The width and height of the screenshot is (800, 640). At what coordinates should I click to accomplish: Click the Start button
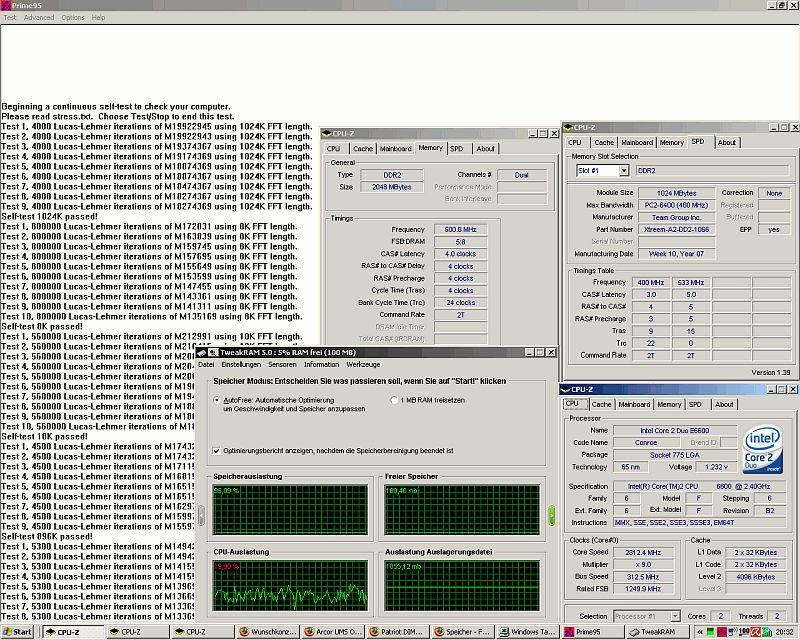pos(17,632)
